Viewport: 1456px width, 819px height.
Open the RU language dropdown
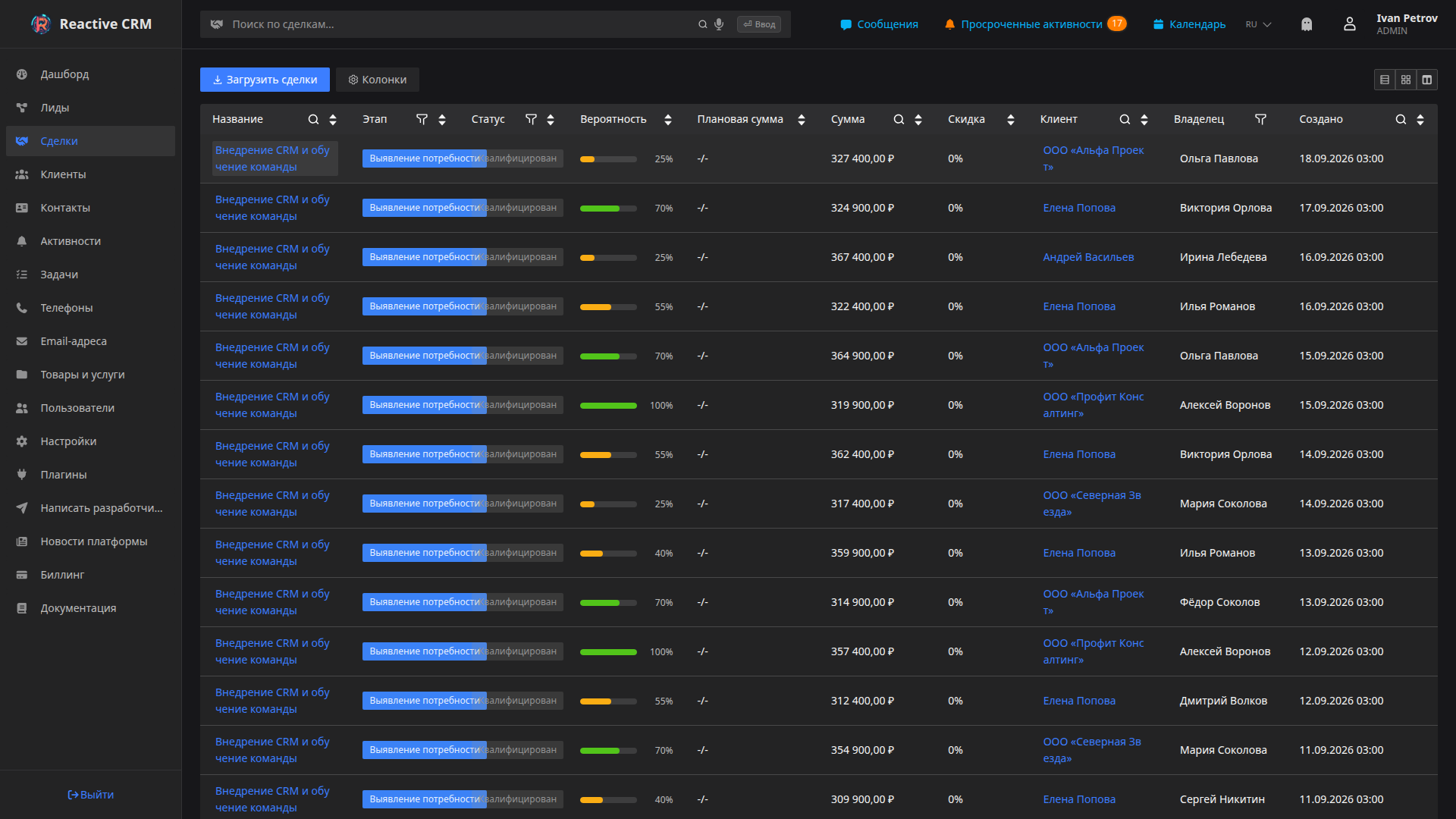click(1259, 24)
